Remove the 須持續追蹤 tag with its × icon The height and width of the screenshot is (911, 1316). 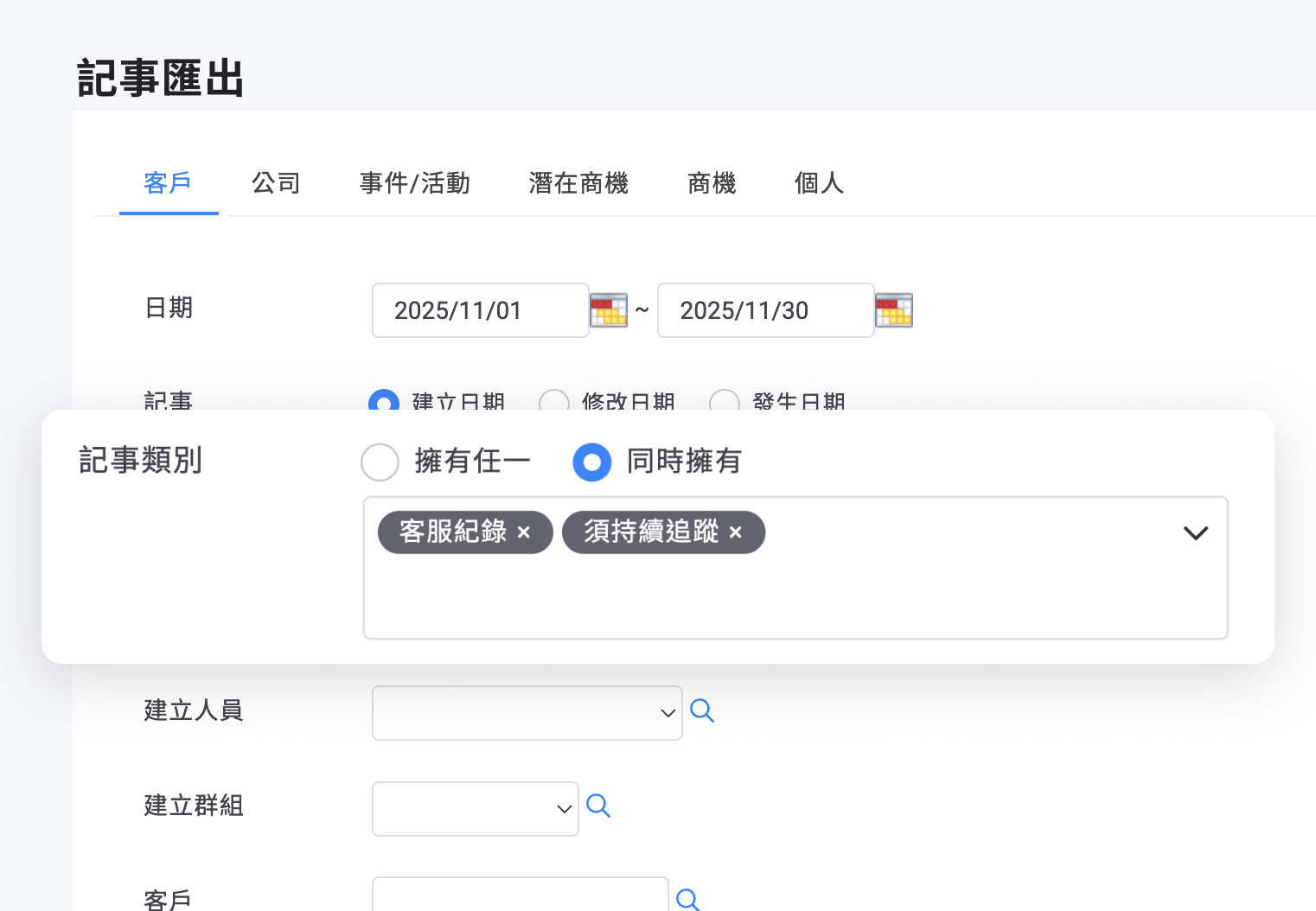pos(736,533)
